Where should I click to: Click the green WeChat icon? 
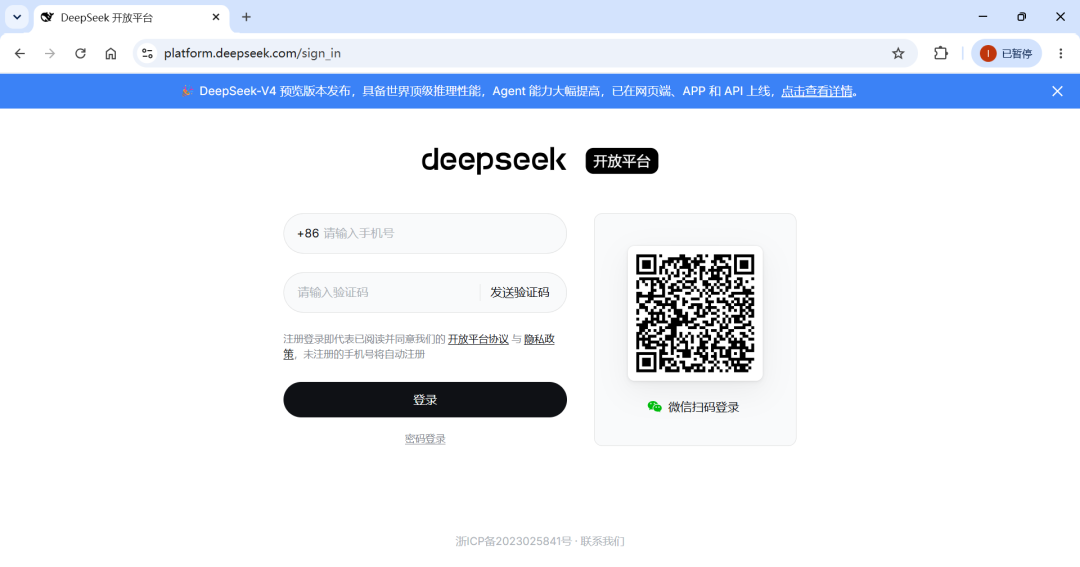pos(654,406)
